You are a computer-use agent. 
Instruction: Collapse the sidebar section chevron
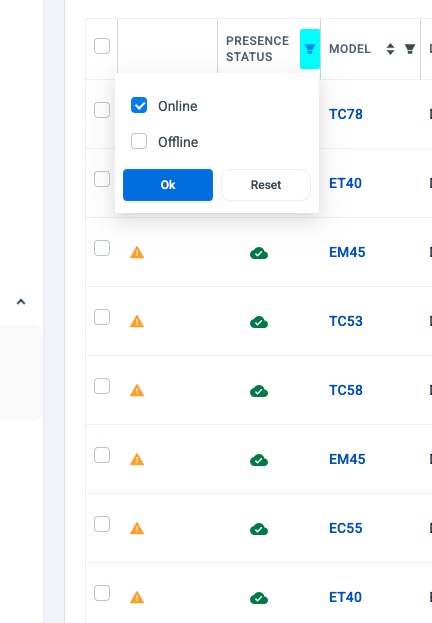[x=21, y=302]
